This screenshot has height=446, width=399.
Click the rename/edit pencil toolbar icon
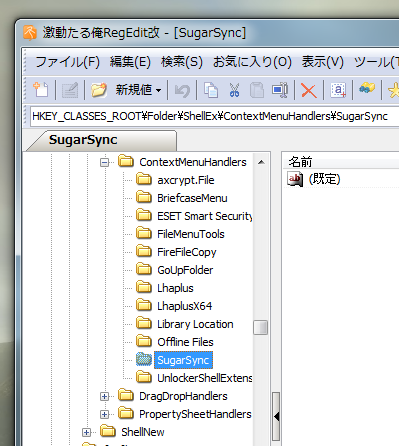click(x=70, y=90)
